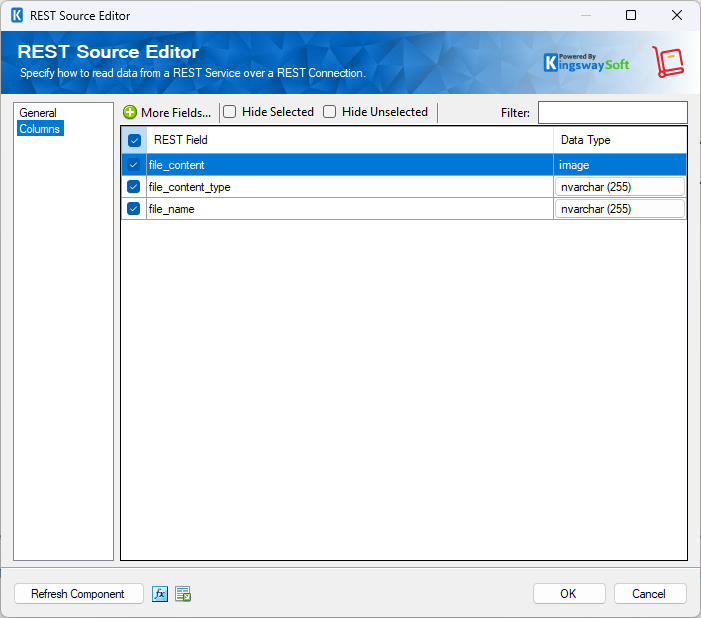Confirm with the OK button
Image resolution: width=701 pixels, height=618 pixels.
(569, 594)
